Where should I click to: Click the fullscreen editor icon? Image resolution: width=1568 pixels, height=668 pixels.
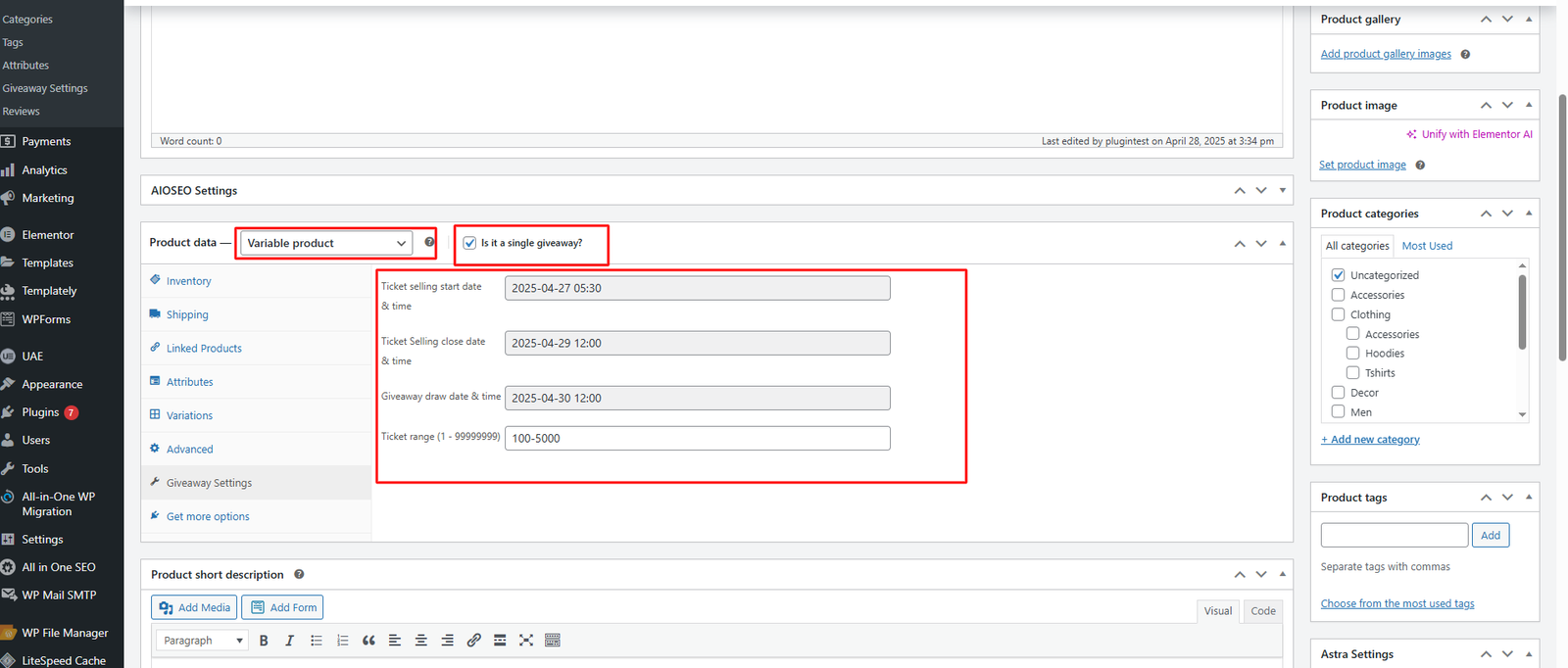526,641
